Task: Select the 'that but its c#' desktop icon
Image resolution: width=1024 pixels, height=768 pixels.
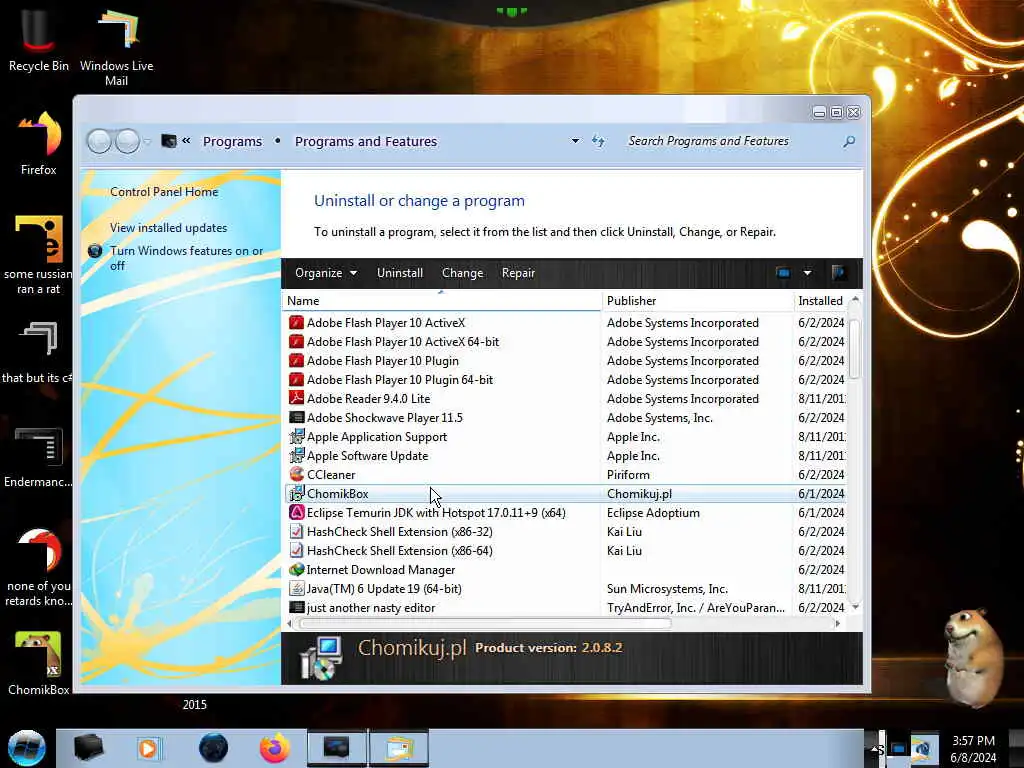Action: pyautogui.click(x=37, y=353)
